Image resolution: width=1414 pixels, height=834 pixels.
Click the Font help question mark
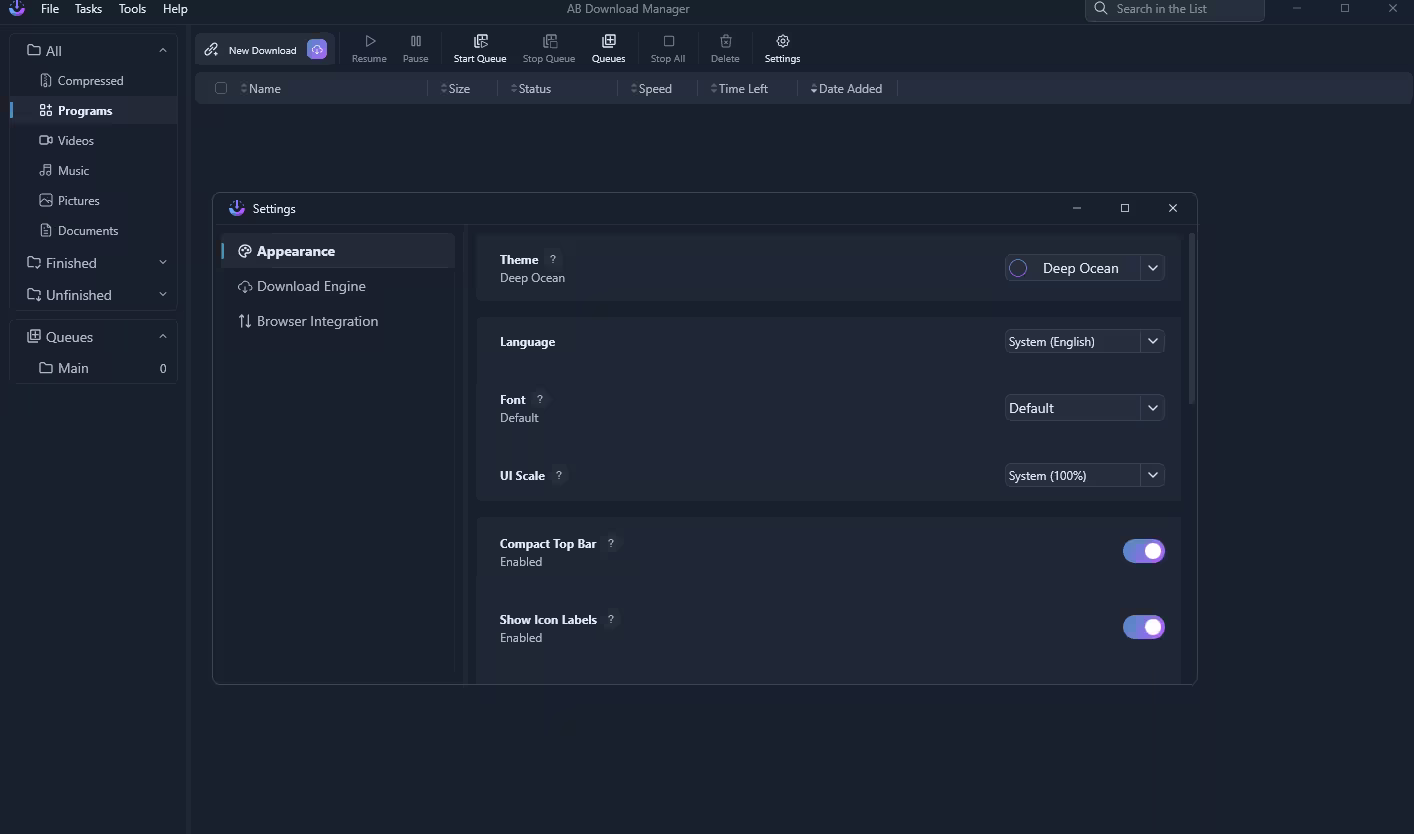pyautogui.click(x=540, y=399)
